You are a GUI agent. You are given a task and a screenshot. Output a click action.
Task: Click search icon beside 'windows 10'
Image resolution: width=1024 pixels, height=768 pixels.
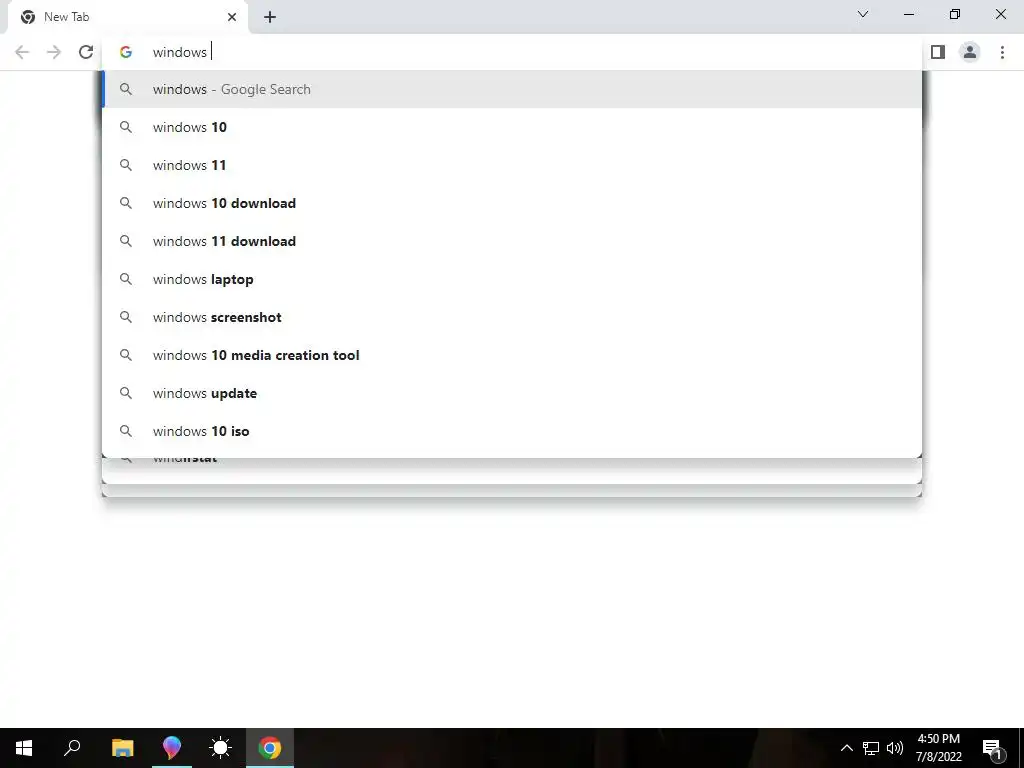[126, 127]
